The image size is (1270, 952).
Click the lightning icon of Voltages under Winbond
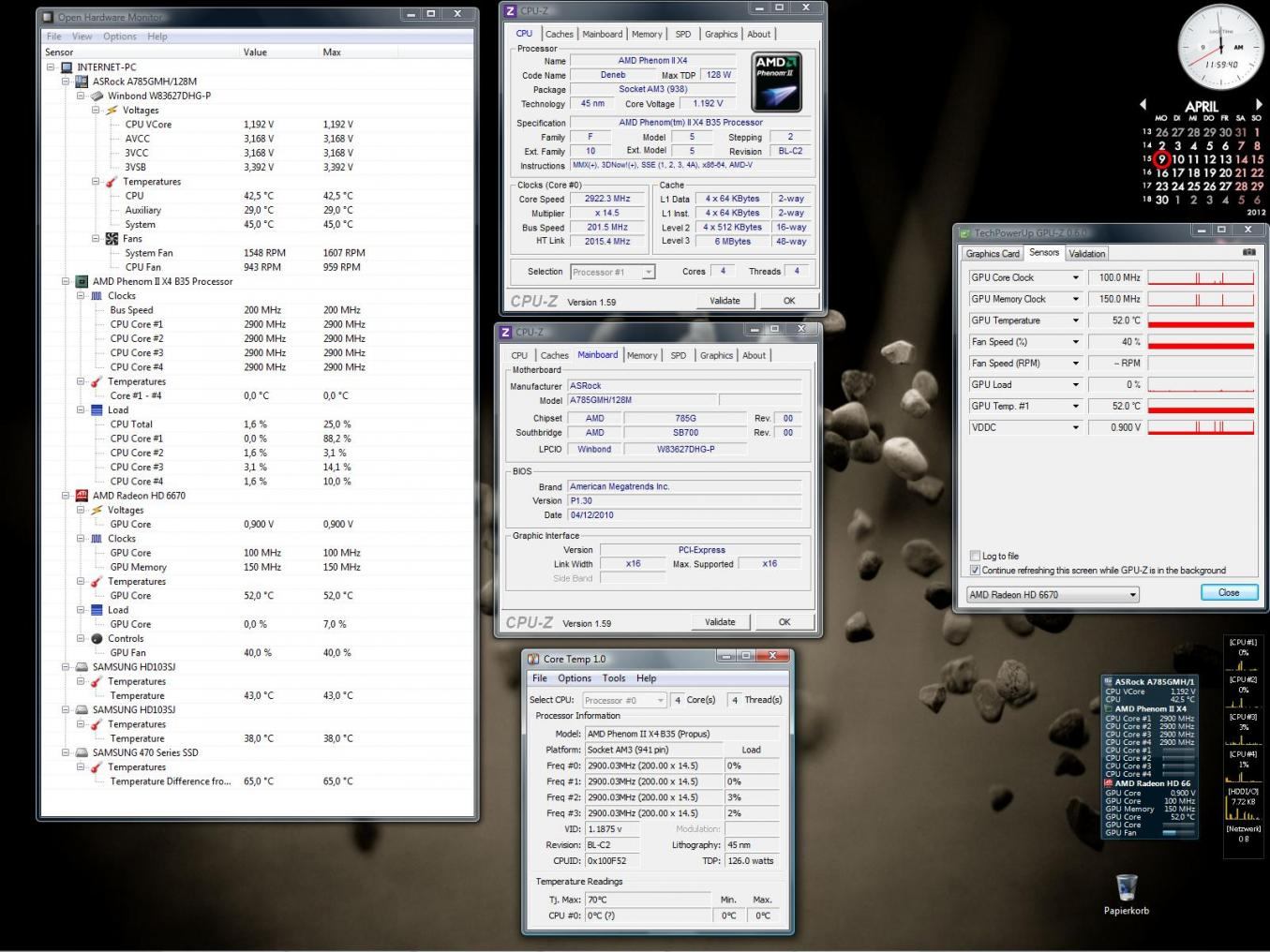pos(112,110)
